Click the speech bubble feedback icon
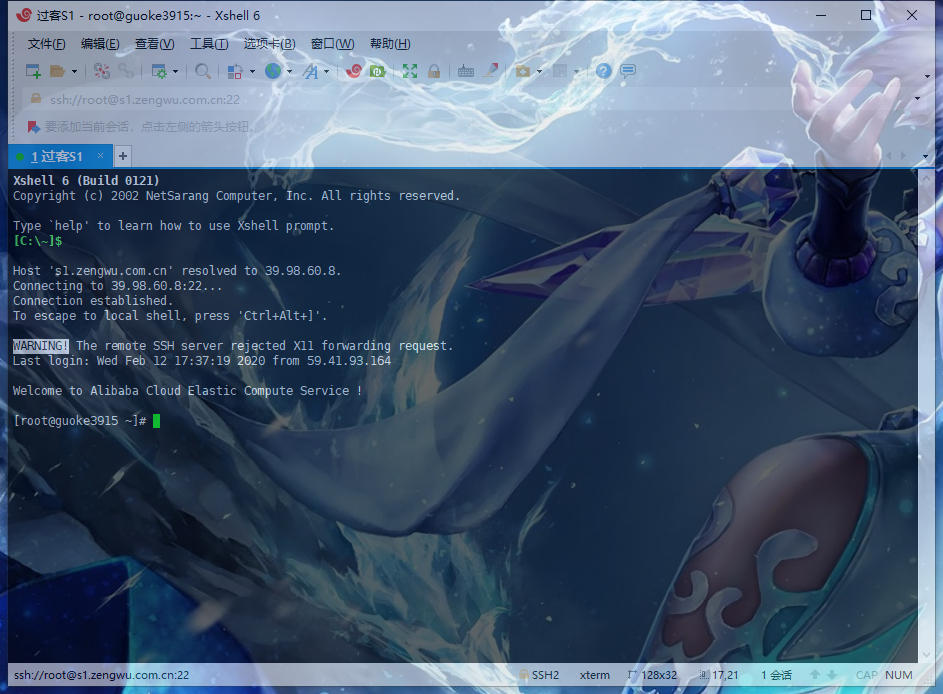The width and height of the screenshot is (943, 694). coord(628,71)
